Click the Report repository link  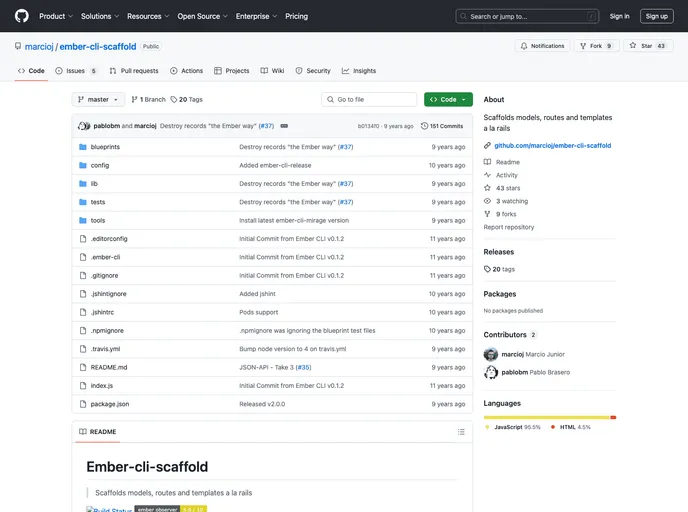point(509,227)
